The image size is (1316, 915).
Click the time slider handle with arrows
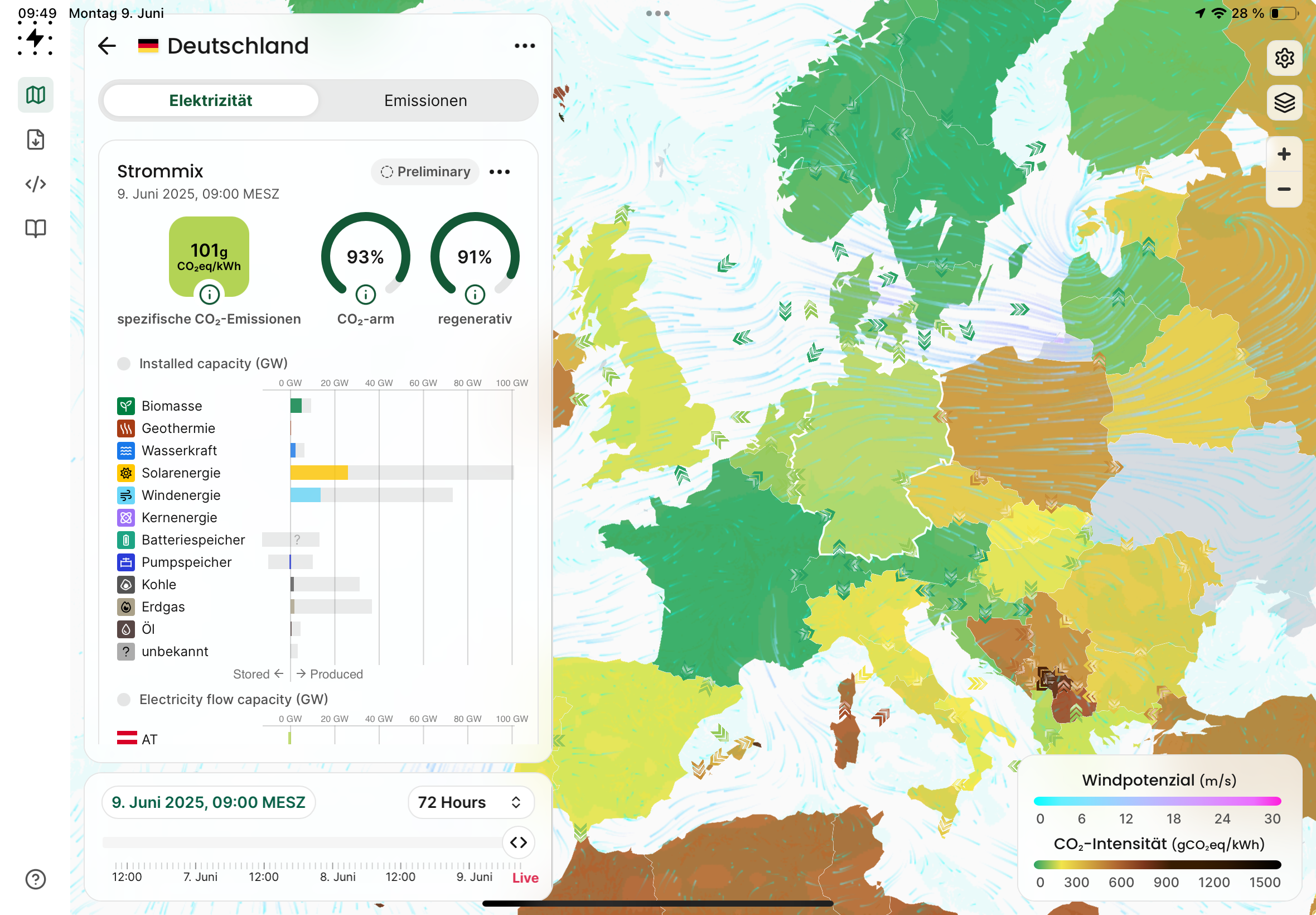[519, 842]
